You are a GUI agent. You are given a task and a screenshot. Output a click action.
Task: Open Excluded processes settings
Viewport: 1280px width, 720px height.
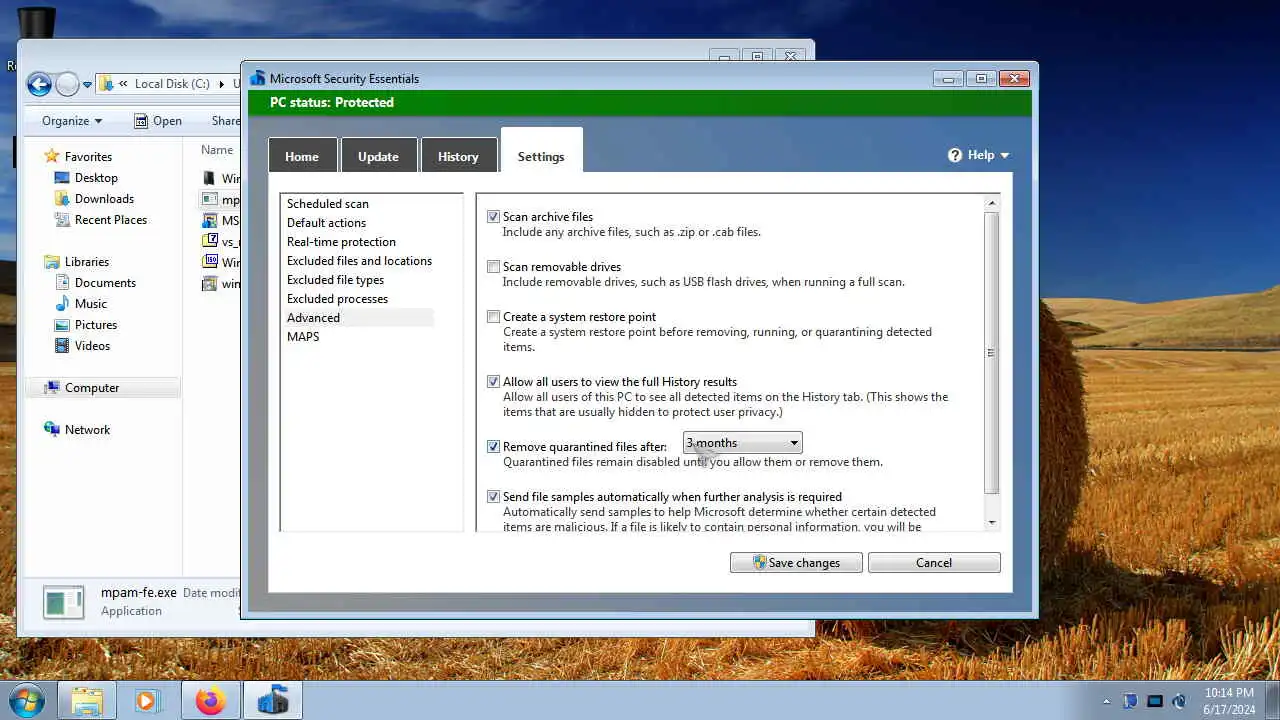coord(337,299)
